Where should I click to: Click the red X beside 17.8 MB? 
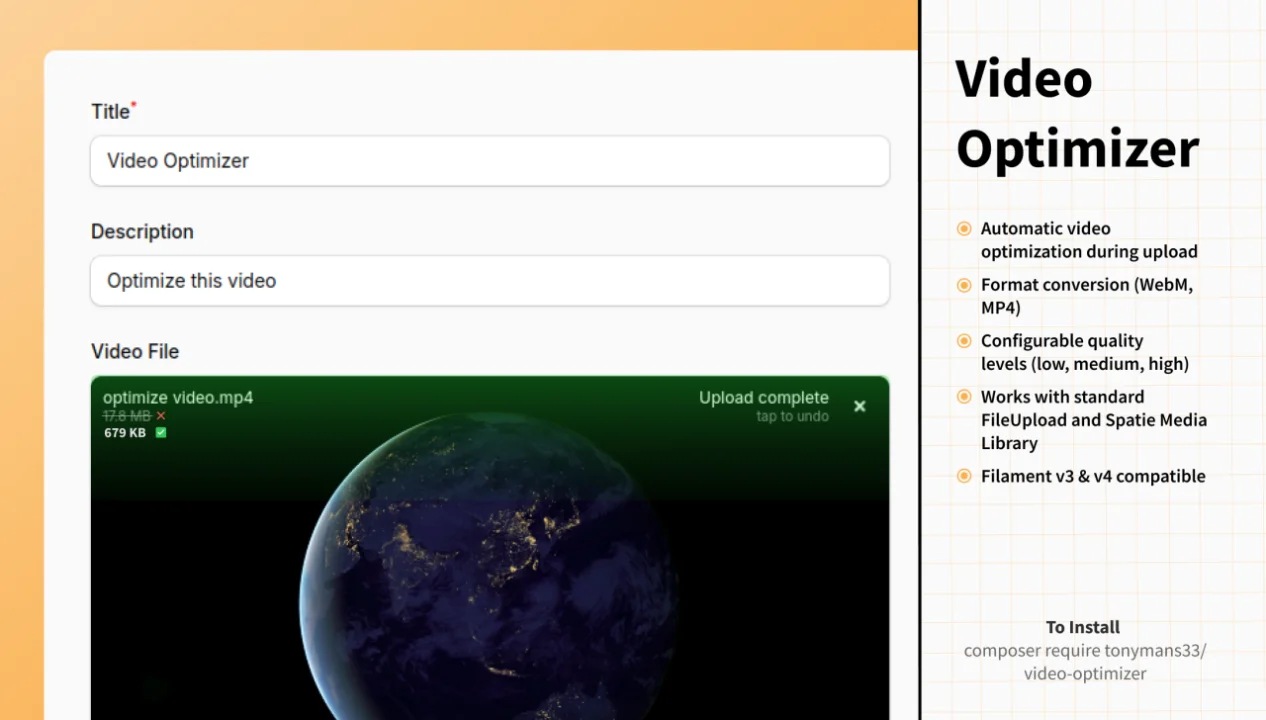point(161,415)
